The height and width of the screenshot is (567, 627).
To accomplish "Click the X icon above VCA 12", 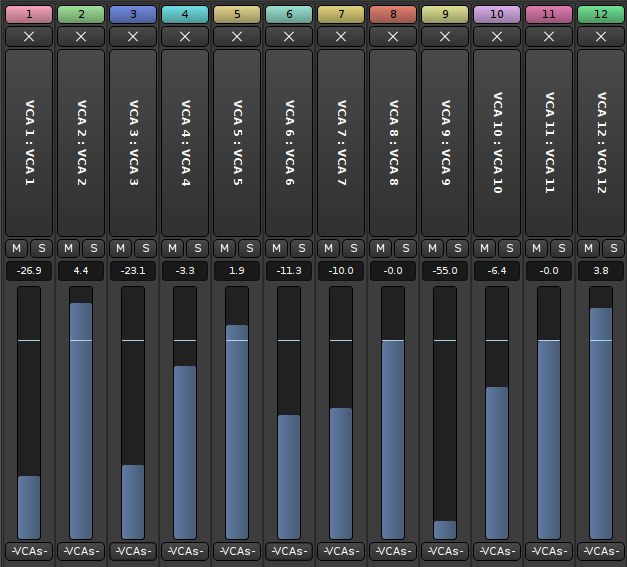I will click(601, 36).
